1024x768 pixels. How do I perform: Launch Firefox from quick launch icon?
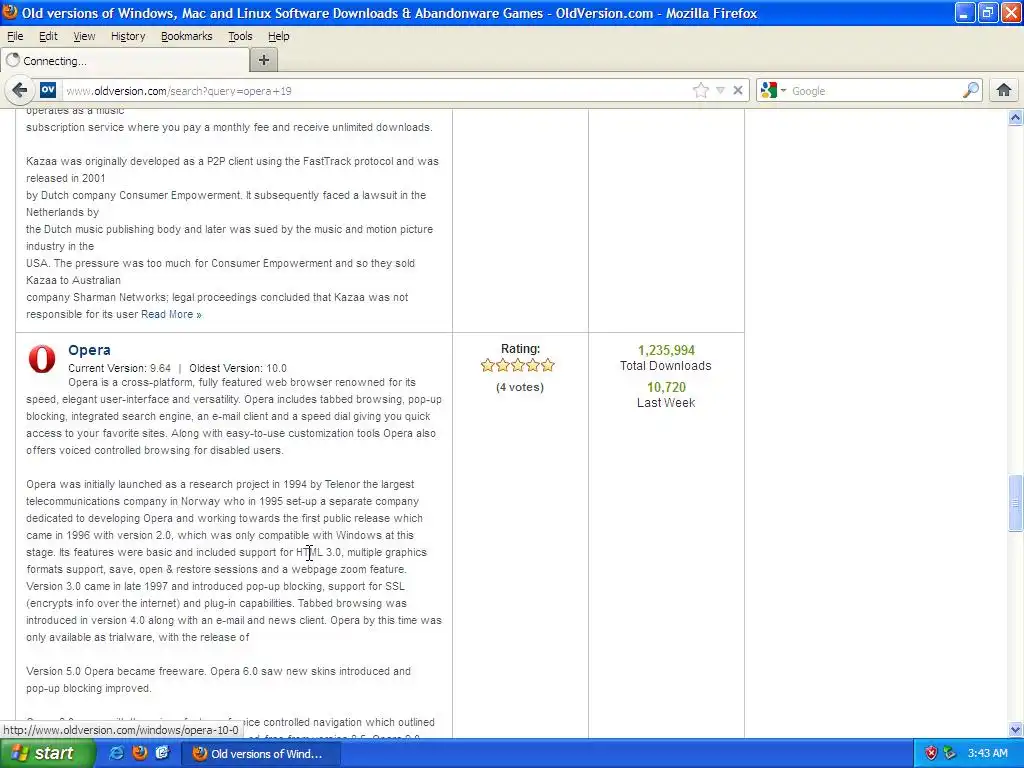tap(140, 753)
